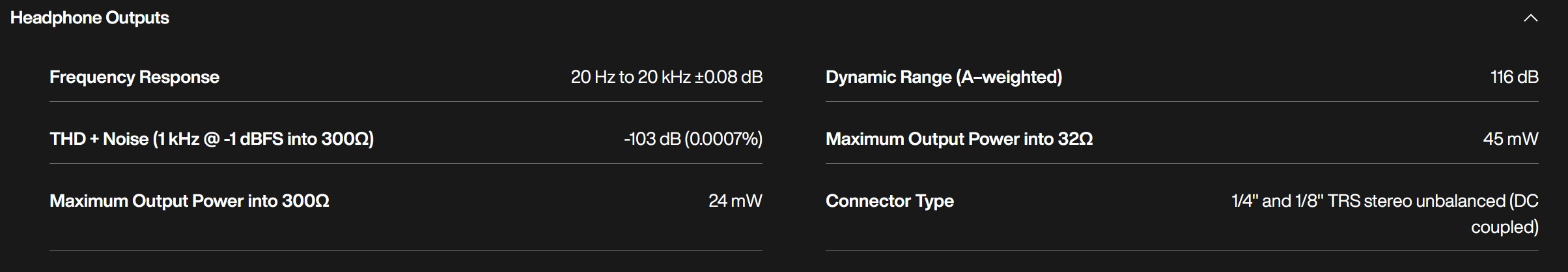This screenshot has width=1568, height=272.
Task: Select Maximum Output Power into 300Ω label
Action: [x=189, y=201]
